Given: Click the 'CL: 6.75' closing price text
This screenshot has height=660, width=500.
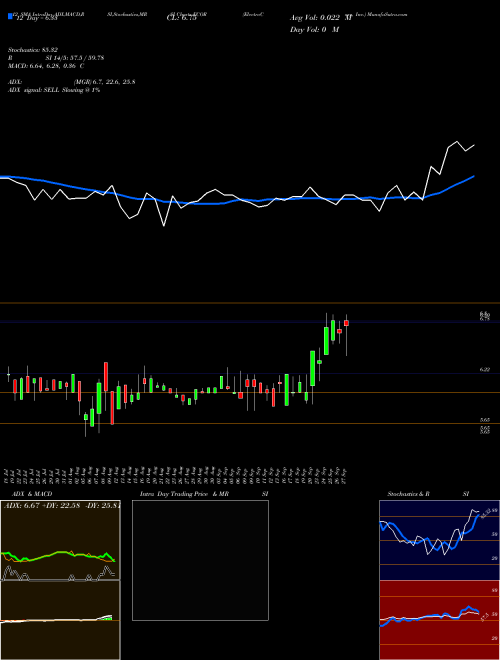Looking at the screenshot, I should click(181, 18).
